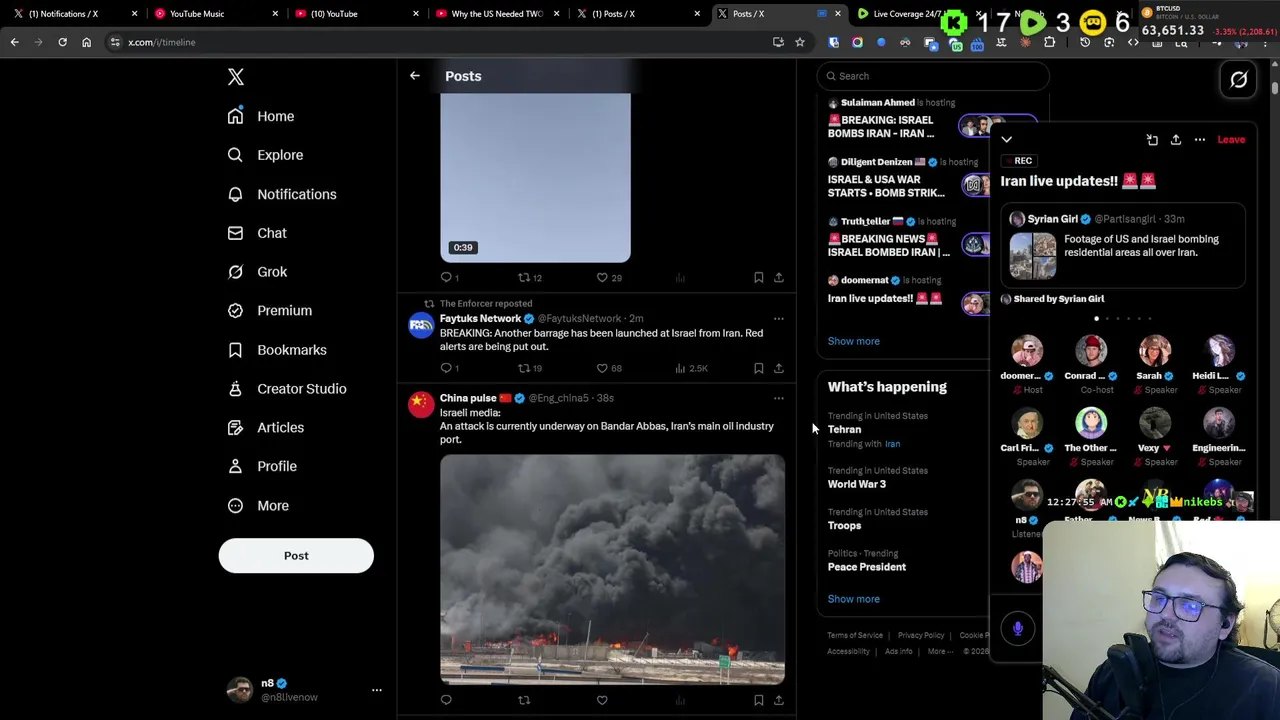Bookmark this page with star icon
Image resolution: width=1280 pixels, height=720 pixels.
click(799, 42)
